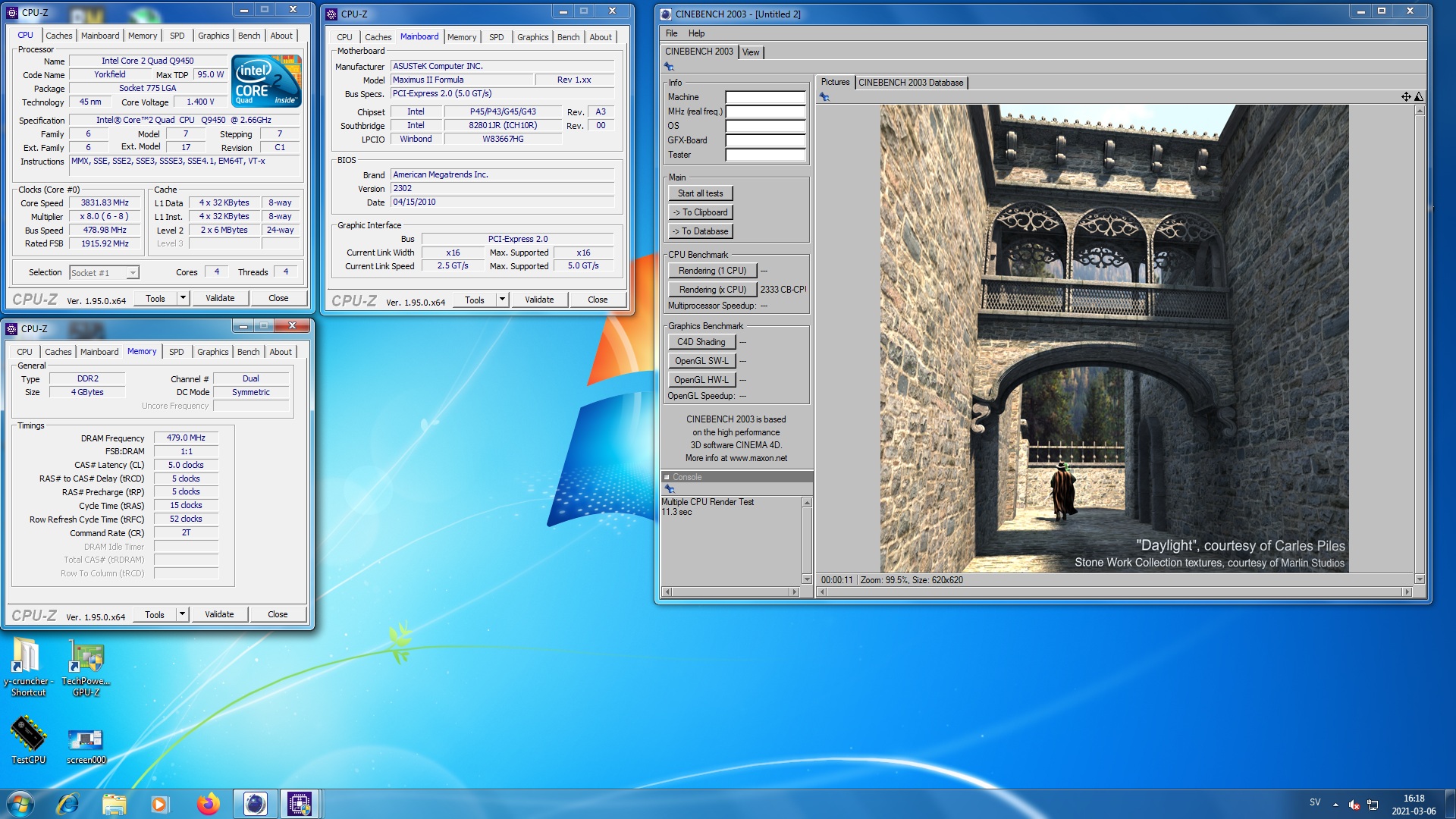
Task: Click the small square icon beside Console title
Action: [x=667, y=477]
